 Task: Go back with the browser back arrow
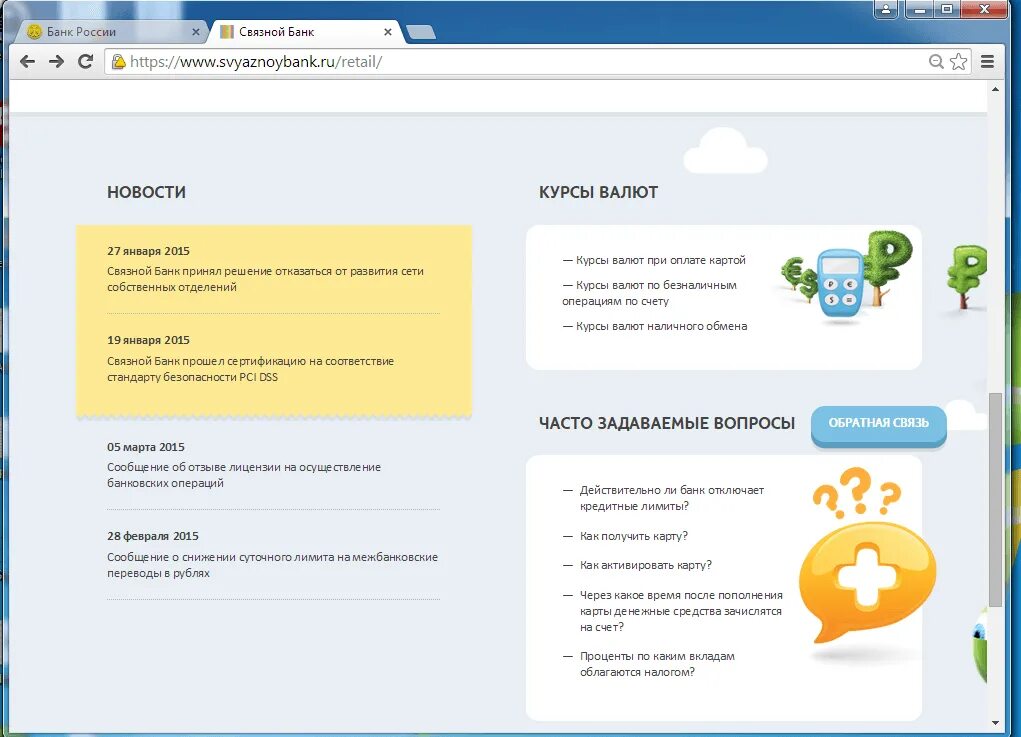pos(27,62)
